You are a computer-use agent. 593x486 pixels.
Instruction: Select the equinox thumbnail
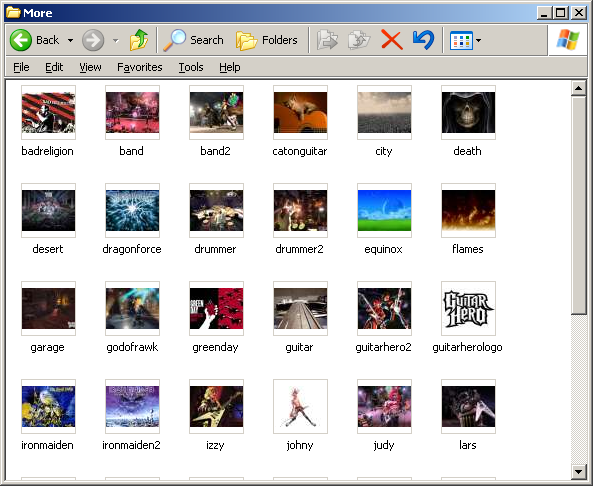click(x=384, y=210)
